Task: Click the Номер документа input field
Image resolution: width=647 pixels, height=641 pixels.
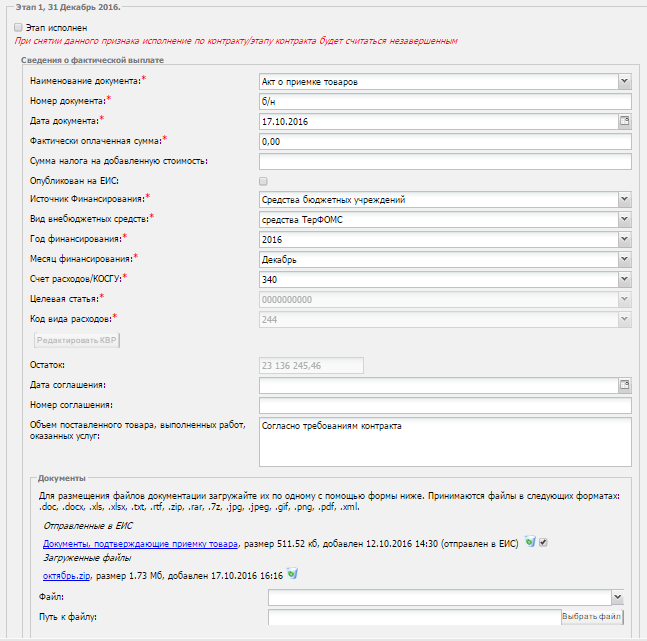Action: pos(444,101)
